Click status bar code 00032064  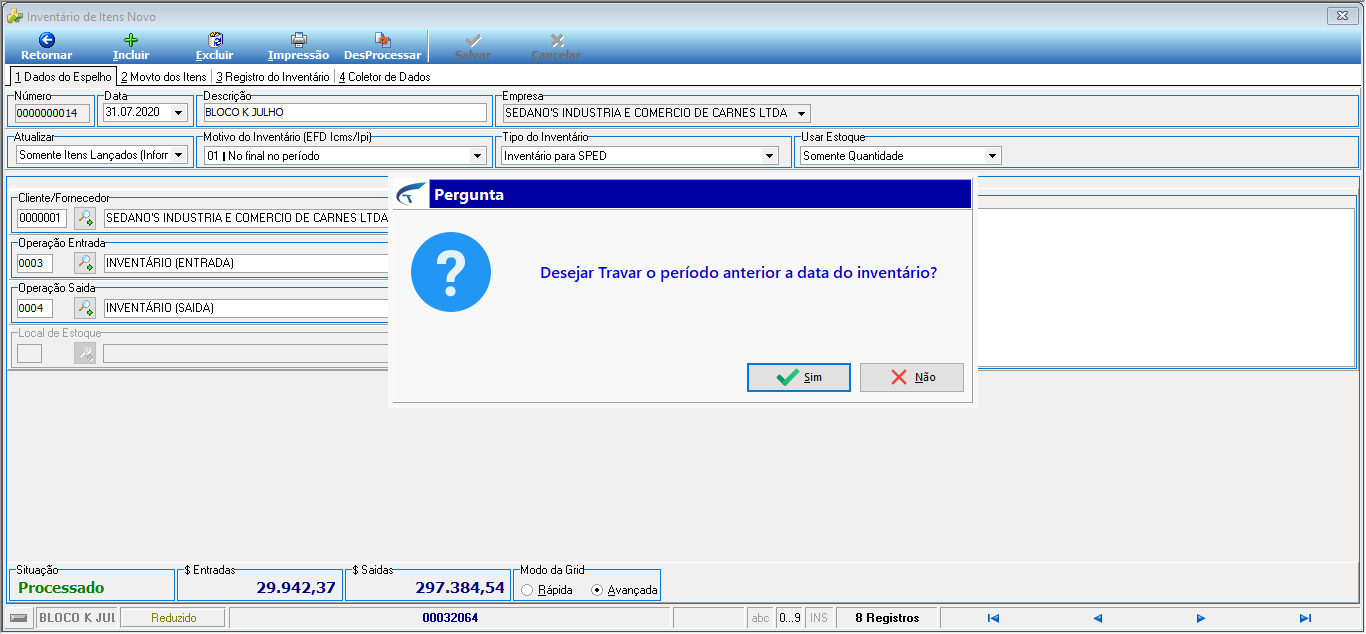(450, 618)
